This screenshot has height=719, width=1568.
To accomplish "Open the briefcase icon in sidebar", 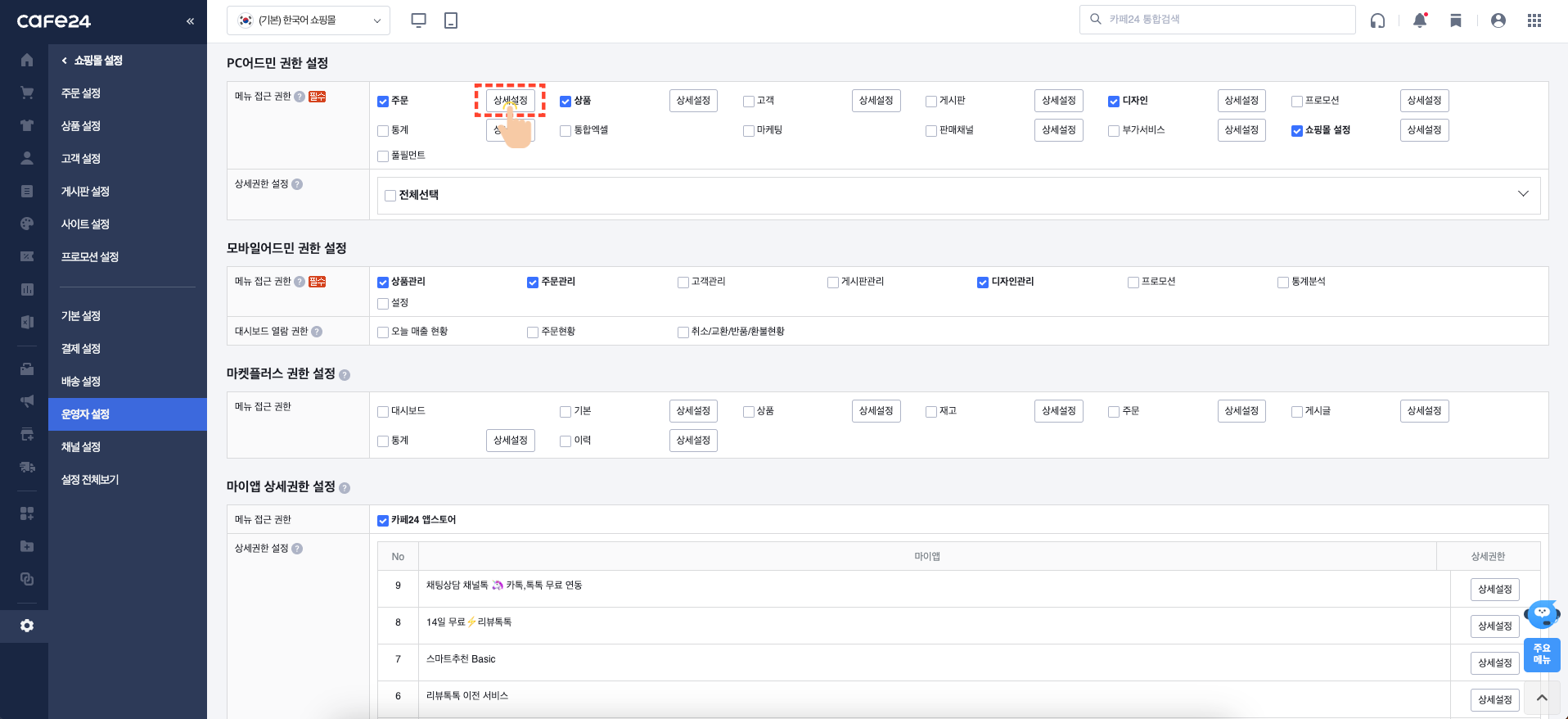I will click(27, 369).
